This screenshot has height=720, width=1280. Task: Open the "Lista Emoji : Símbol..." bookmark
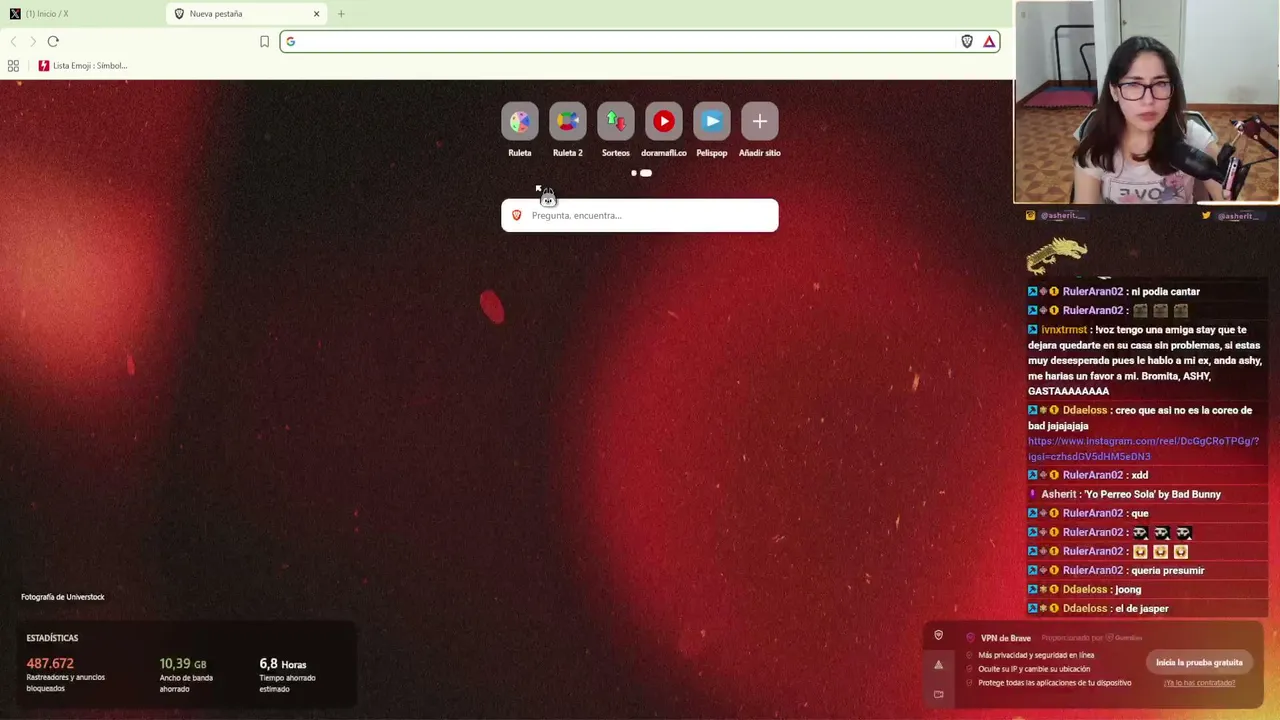83,66
